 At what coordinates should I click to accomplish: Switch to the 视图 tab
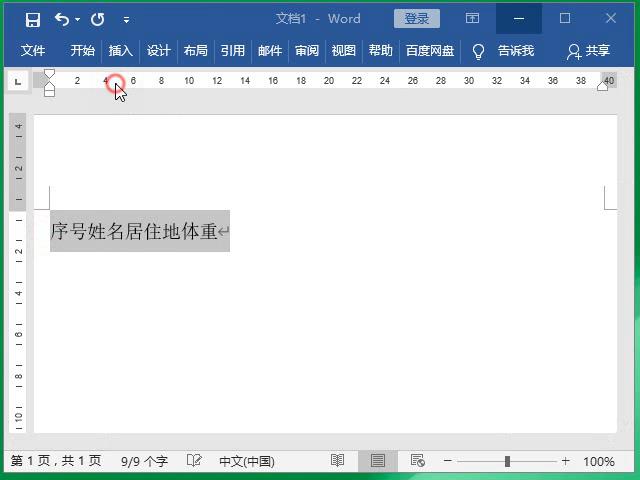[344, 51]
